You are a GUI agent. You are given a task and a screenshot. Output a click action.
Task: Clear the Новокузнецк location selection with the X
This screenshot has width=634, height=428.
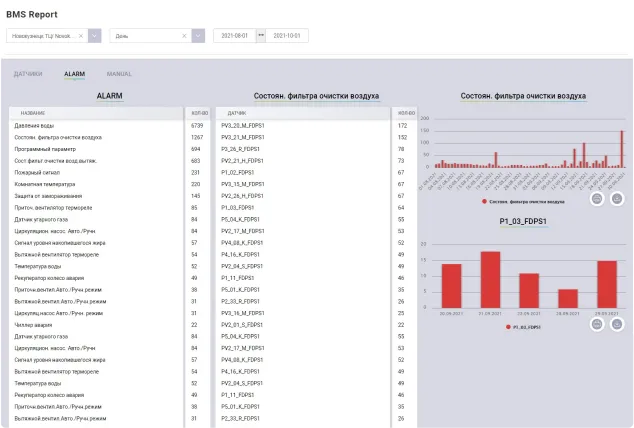81,35
